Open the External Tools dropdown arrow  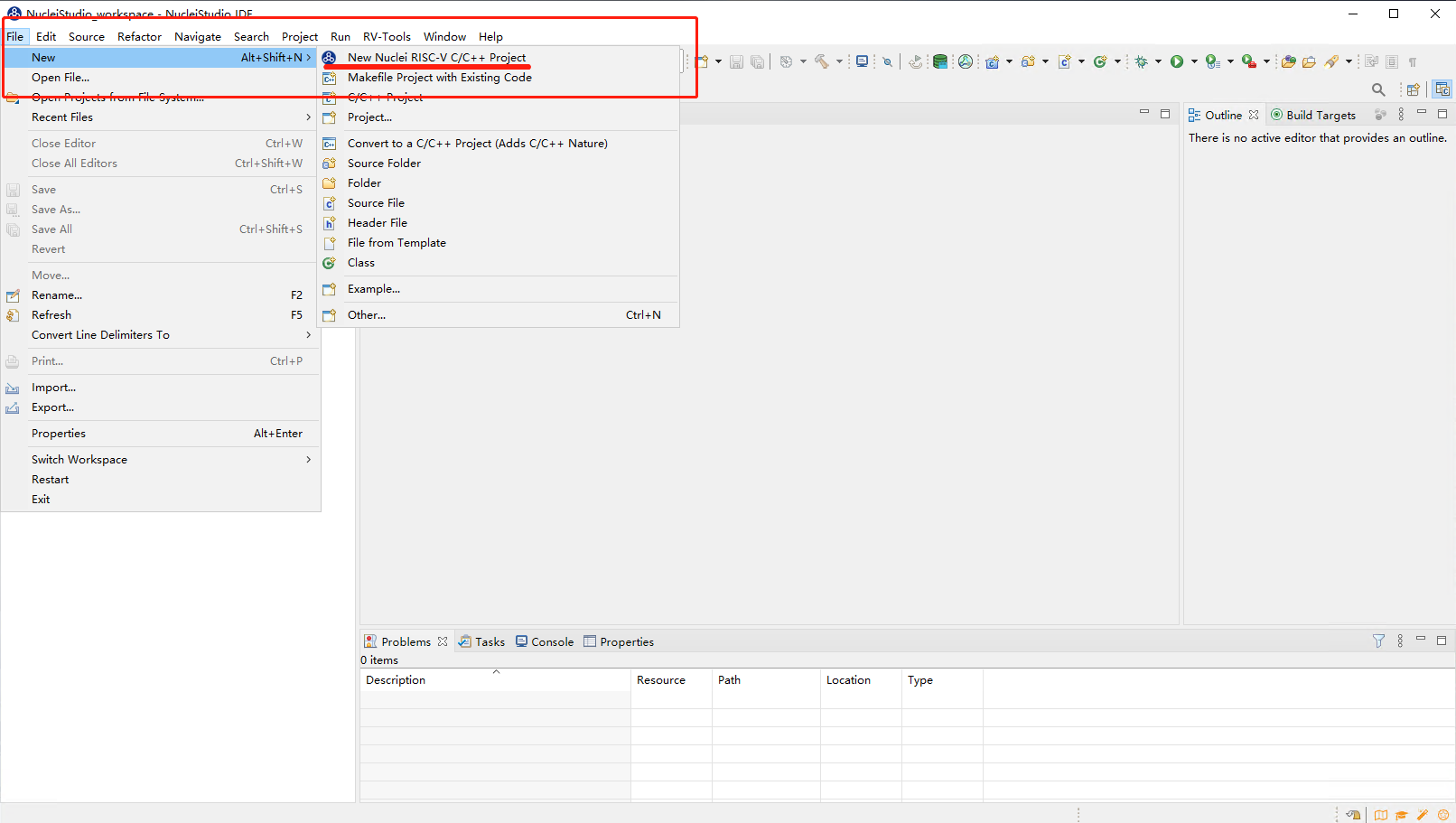(1266, 61)
